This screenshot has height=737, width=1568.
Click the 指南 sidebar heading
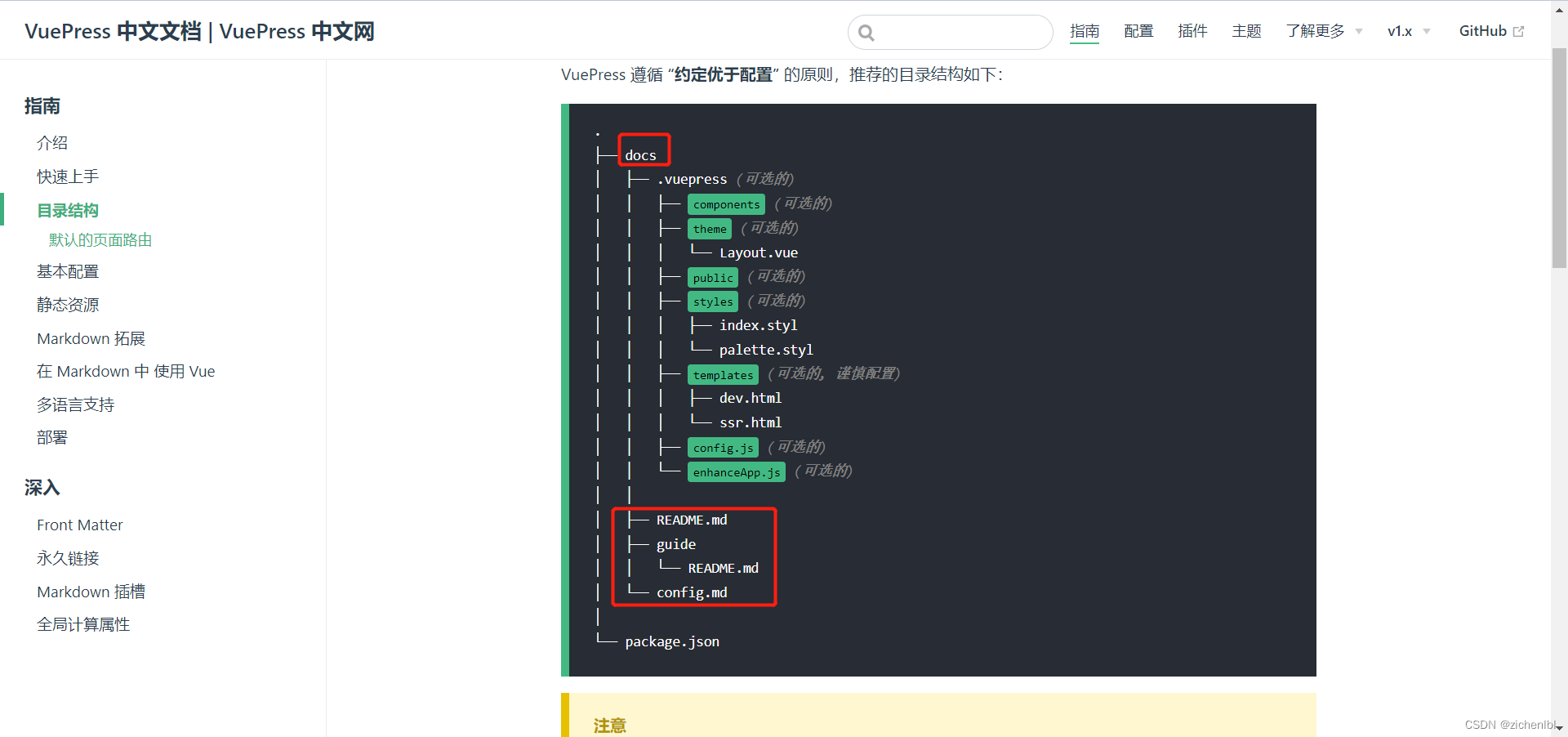(x=42, y=105)
